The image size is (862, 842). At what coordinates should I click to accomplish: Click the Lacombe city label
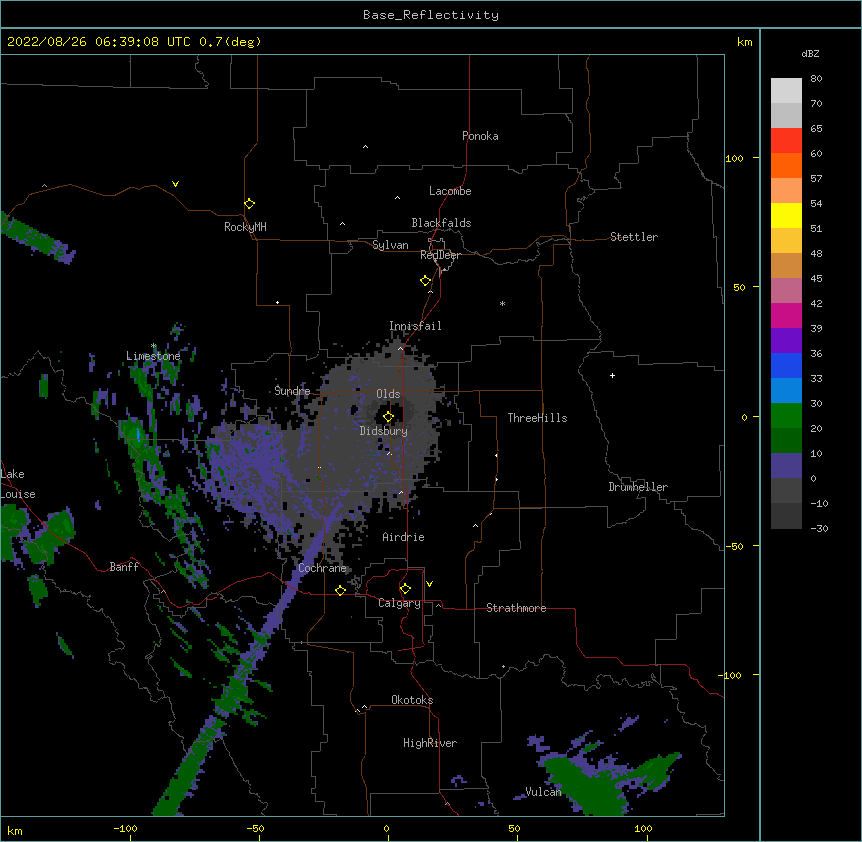tap(450, 191)
